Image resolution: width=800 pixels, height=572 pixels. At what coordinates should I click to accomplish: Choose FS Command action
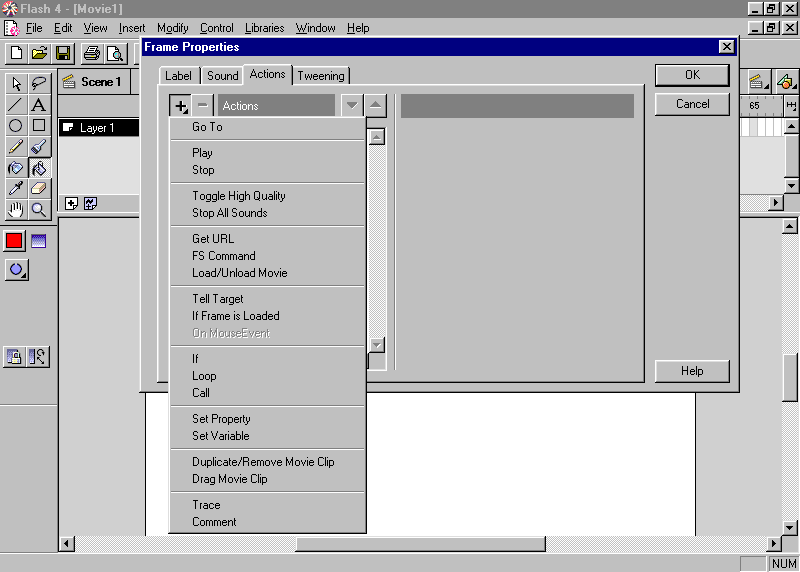click(267, 256)
